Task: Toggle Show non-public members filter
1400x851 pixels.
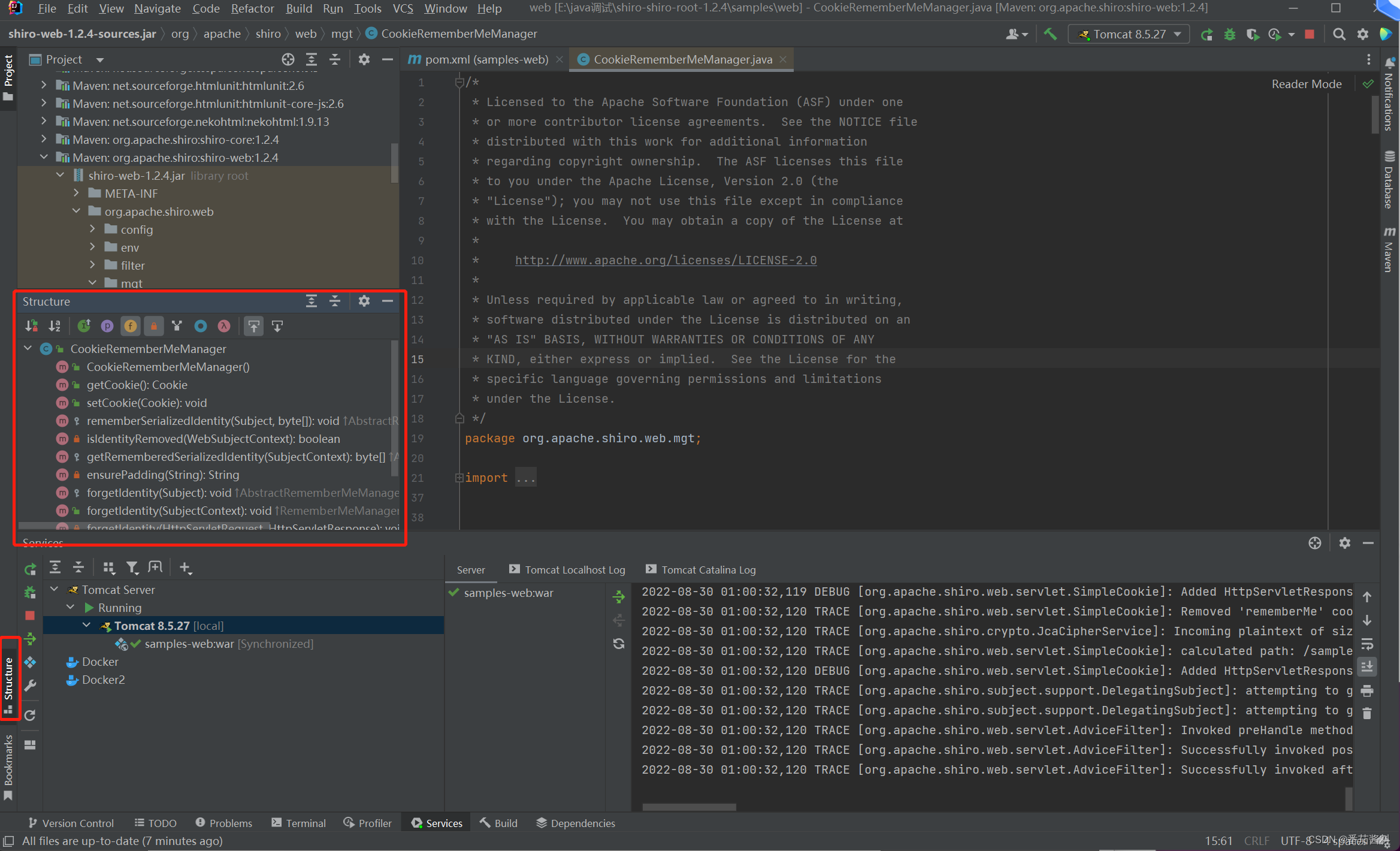Action: [x=154, y=326]
